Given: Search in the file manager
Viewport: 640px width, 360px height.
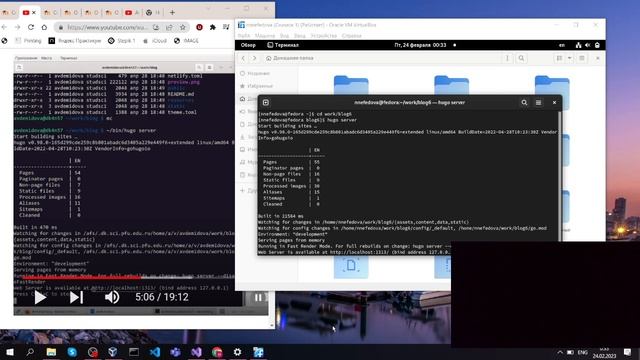Looking at the screenshot, I should (x=521, y=58).
